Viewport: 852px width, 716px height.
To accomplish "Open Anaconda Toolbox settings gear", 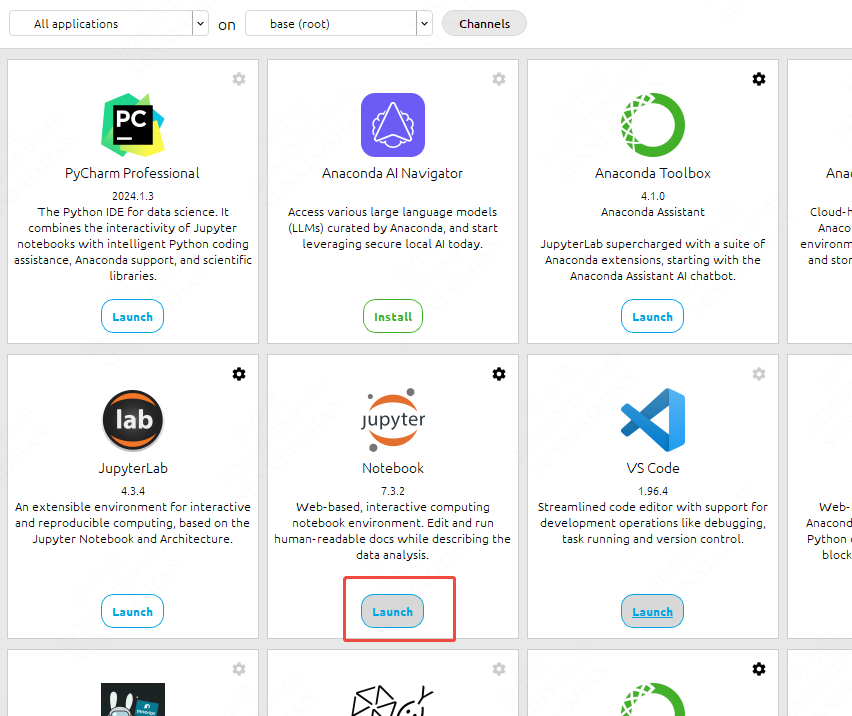I will [x=759, y=79].
